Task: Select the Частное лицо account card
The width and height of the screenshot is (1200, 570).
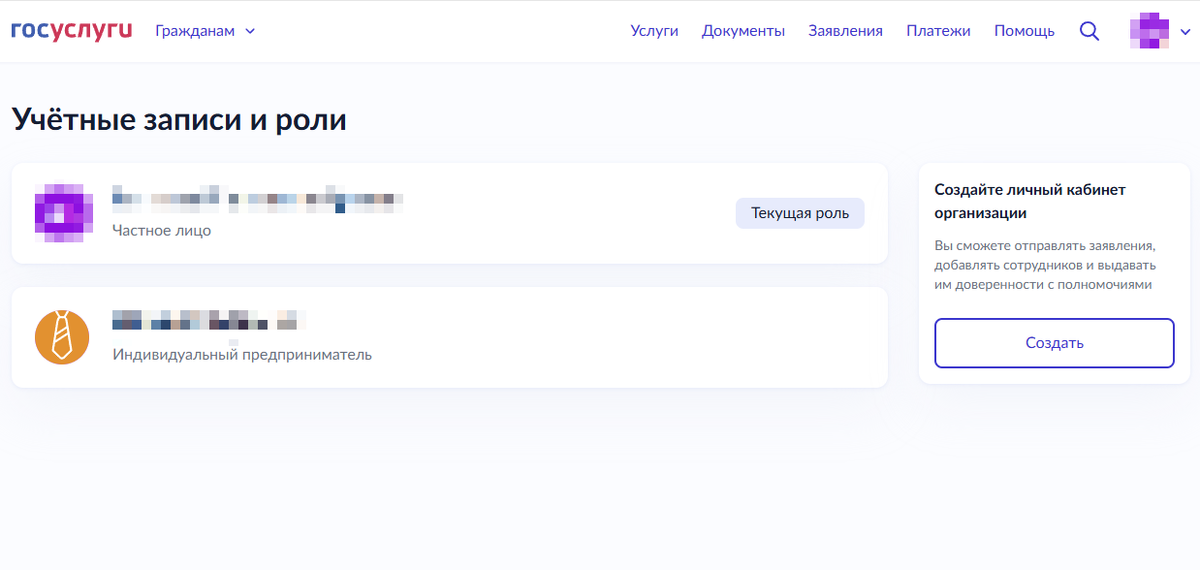Action: click(x=449, y=213)
